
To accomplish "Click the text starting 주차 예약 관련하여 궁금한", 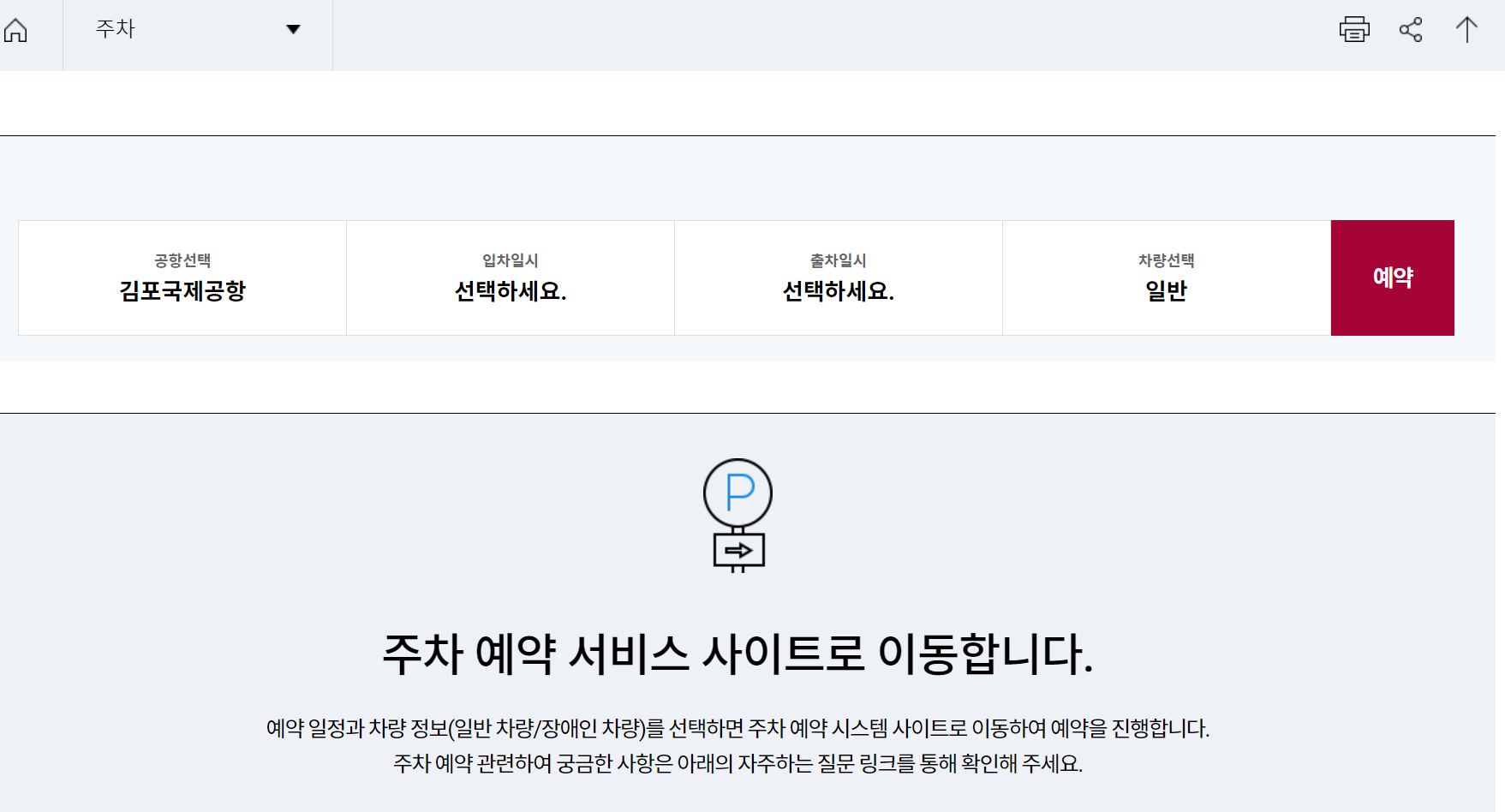I will click(738, 763).
